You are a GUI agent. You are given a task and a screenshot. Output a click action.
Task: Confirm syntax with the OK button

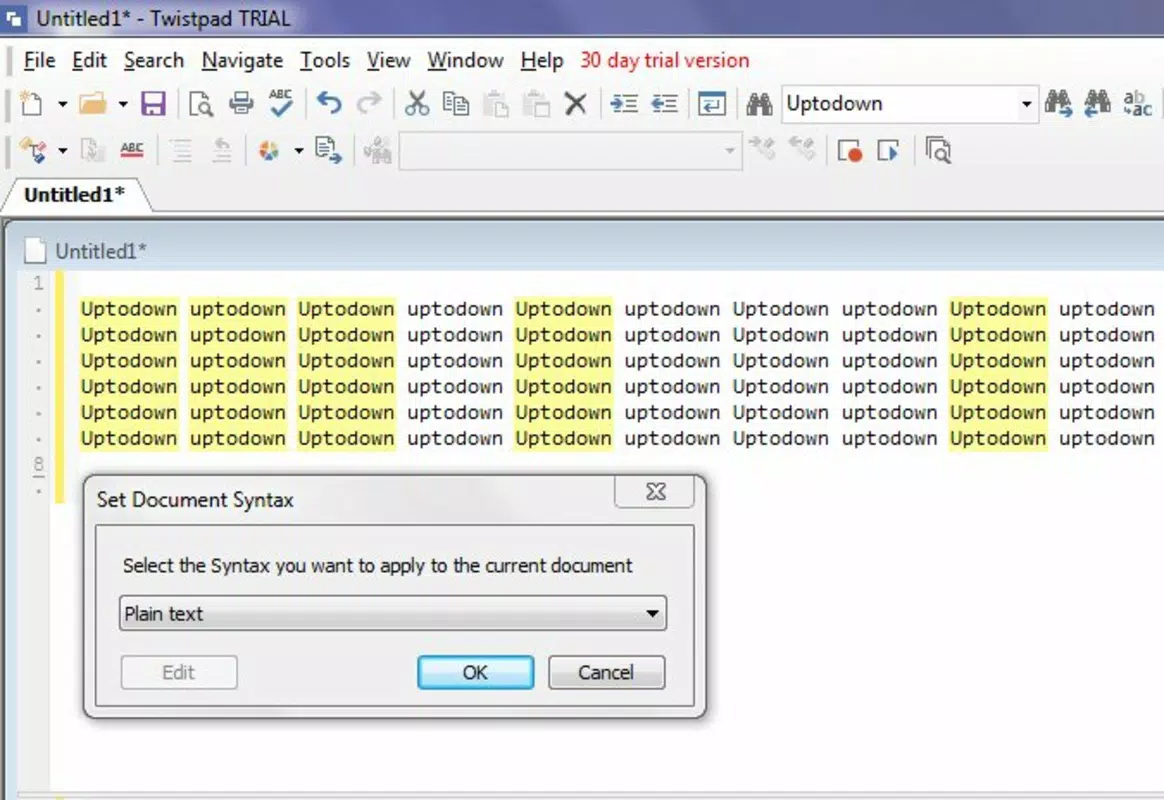coord(475,672)
